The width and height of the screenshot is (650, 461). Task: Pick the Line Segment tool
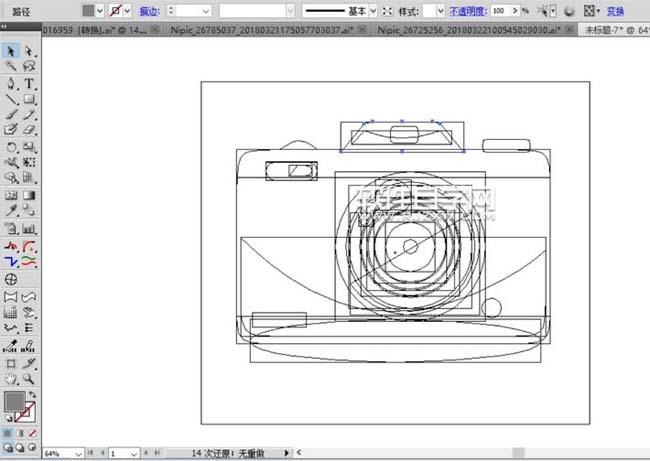[11, 99]
